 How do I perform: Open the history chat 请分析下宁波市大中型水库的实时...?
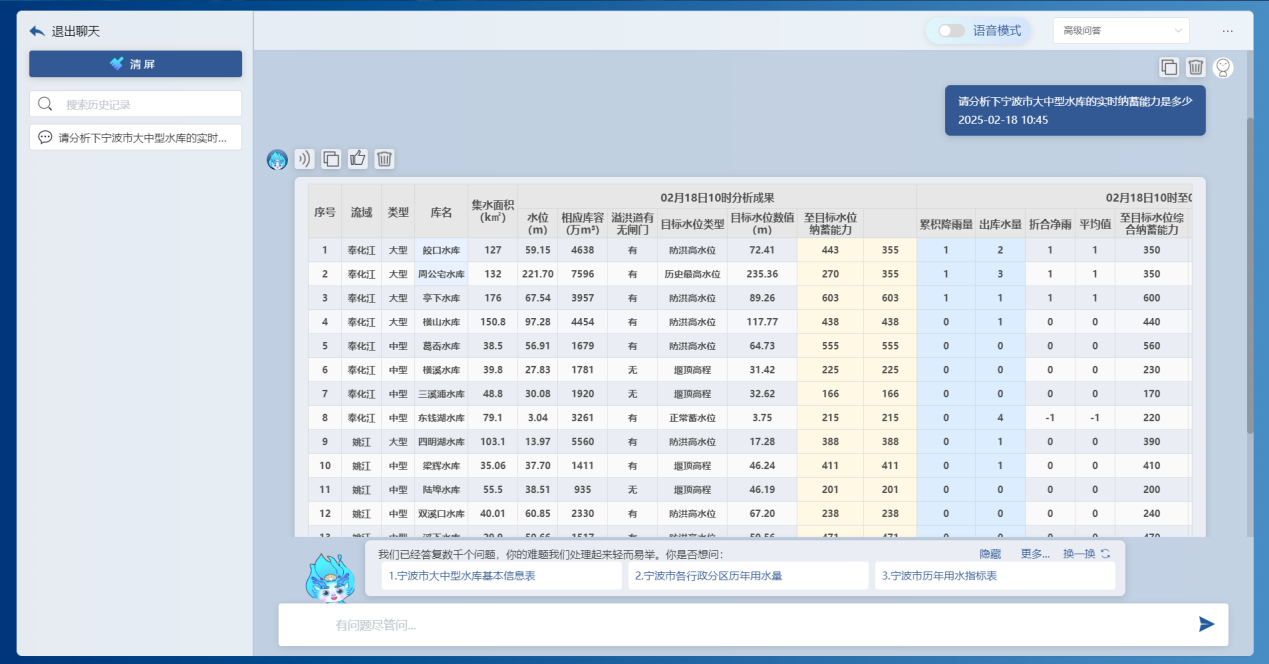coord(135,138)
